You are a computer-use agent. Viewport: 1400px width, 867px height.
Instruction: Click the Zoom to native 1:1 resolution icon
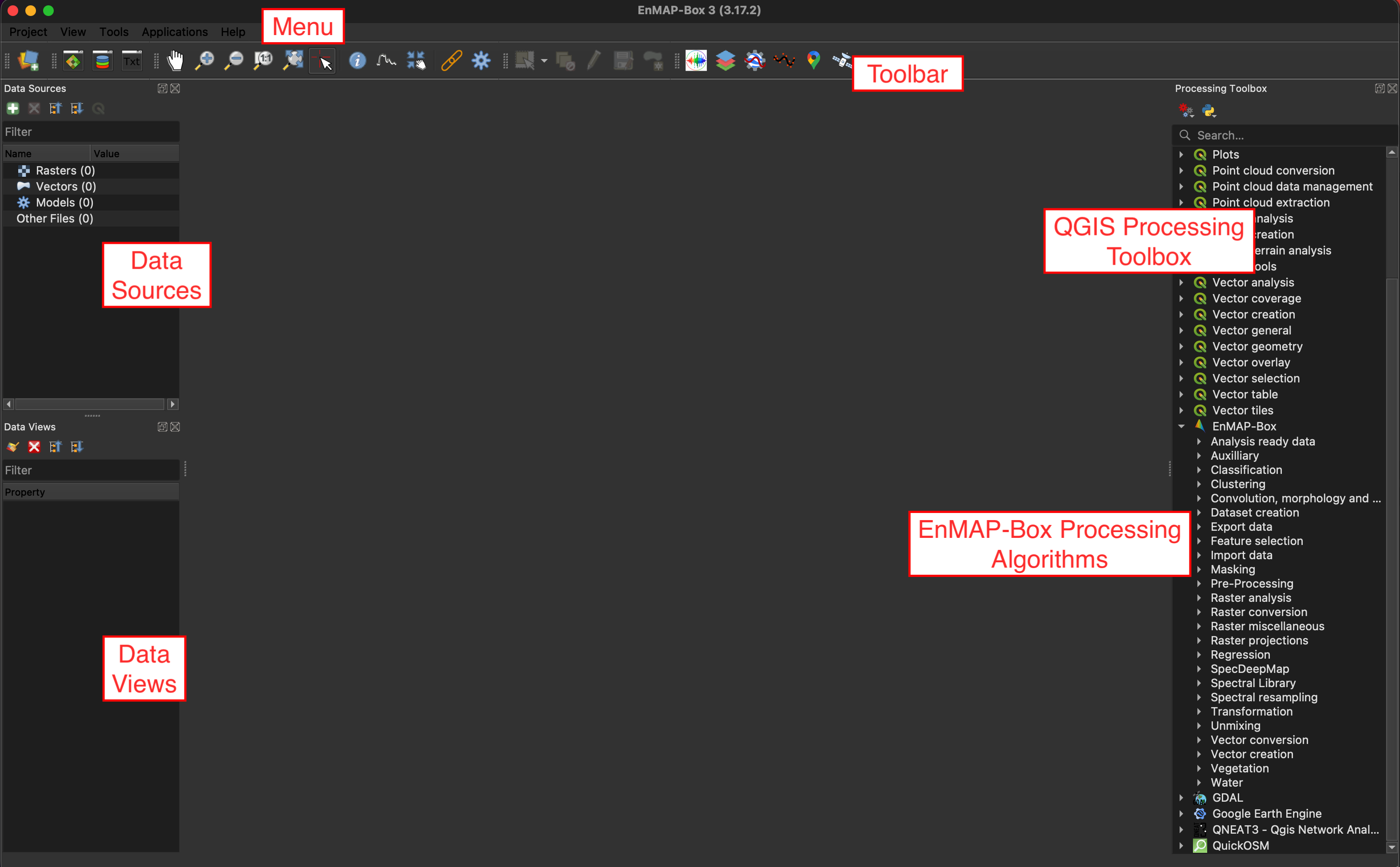(263, 60)
